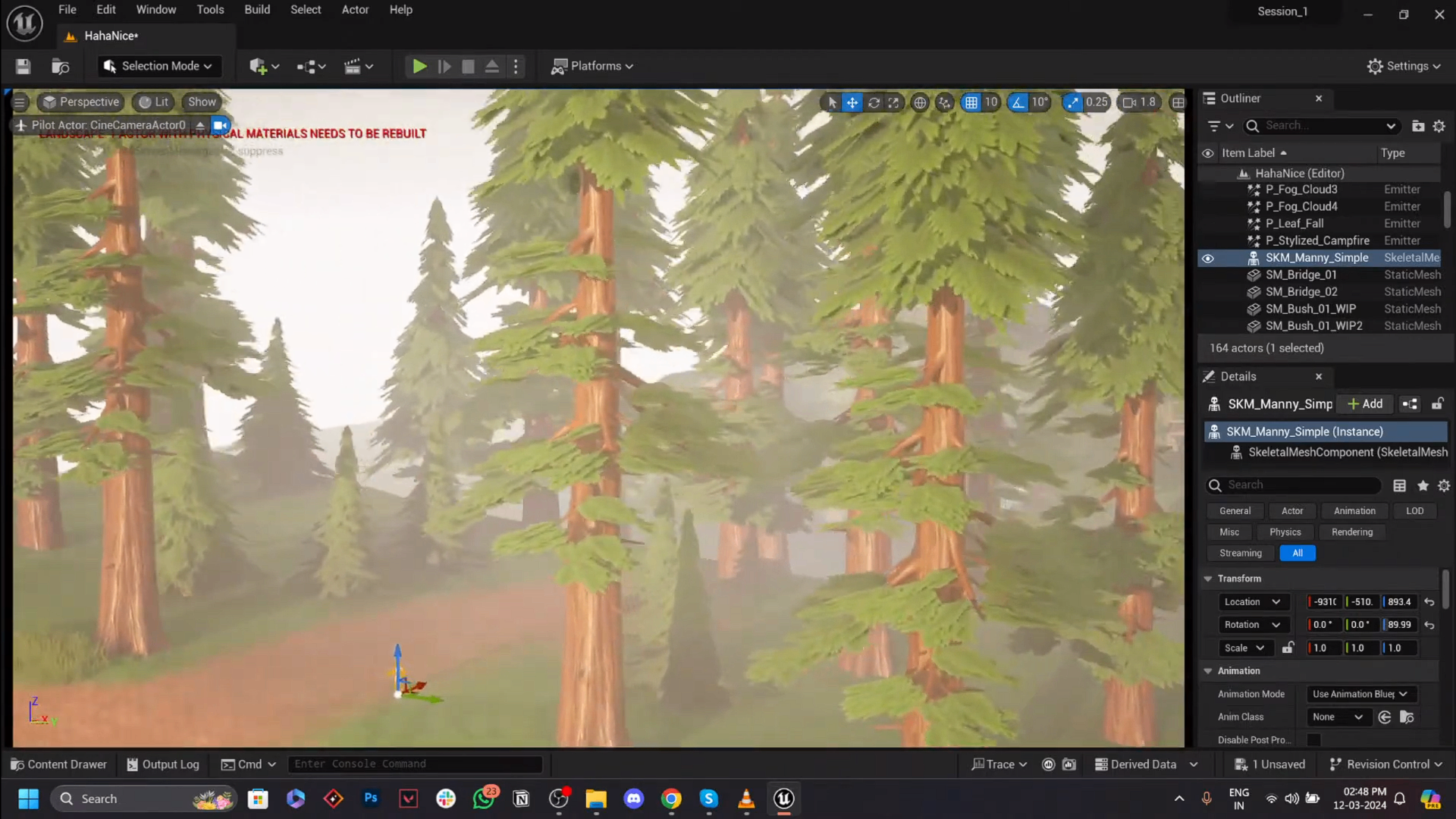This screenshot has width=1456, height=819.
Task: Tick the Disable Post Process checkbox
Action: point(1313,739)
